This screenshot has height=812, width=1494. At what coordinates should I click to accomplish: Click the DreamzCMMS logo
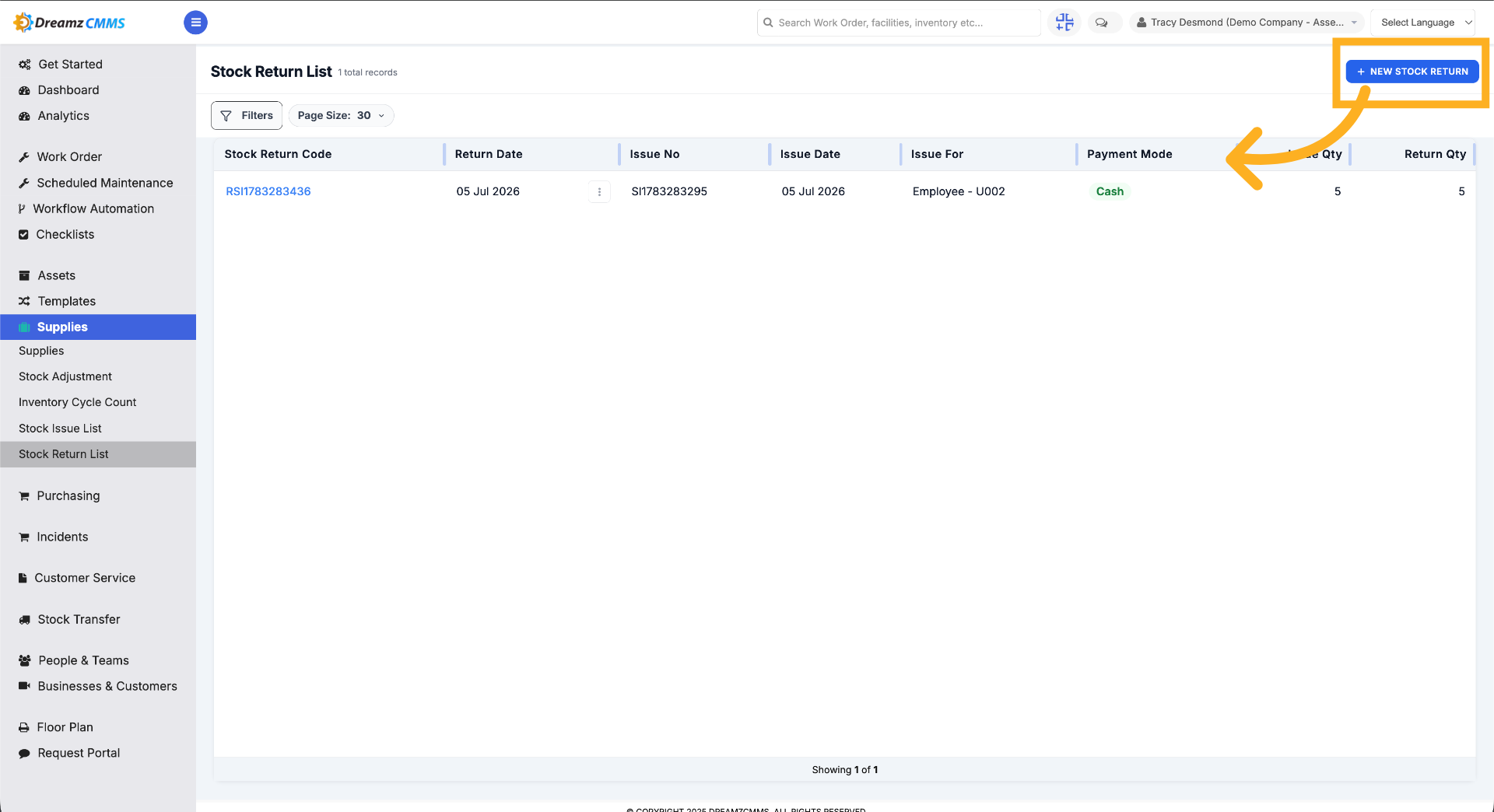click(x=69, y=23)
